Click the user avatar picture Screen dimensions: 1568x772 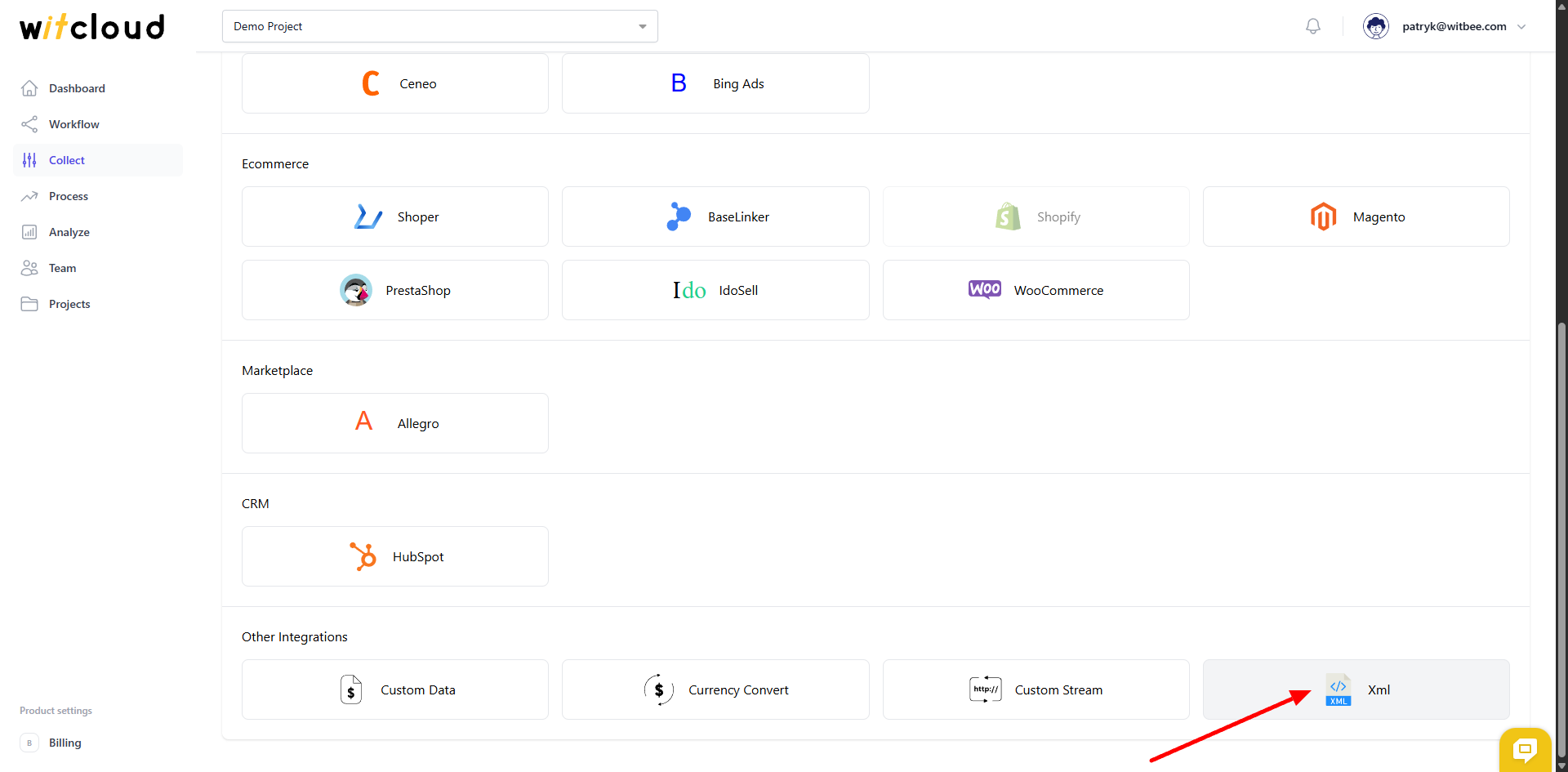[1375, 26]
